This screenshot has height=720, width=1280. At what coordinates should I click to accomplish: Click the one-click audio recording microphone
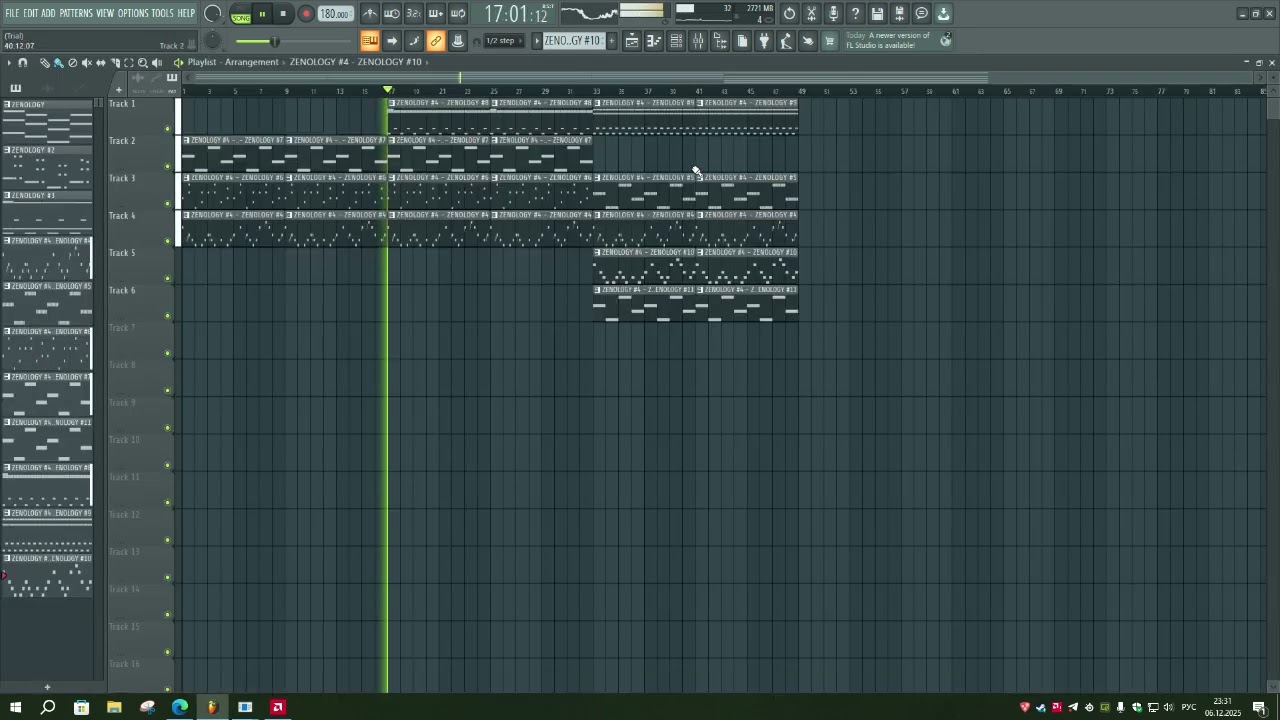833,14
